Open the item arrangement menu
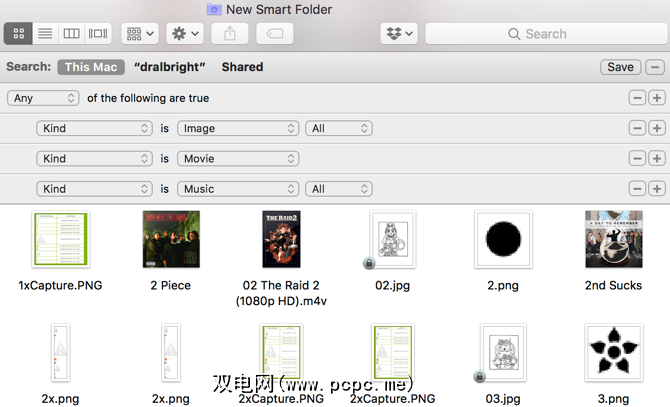Viewport: 670px width, 407px height. (140, 34)
